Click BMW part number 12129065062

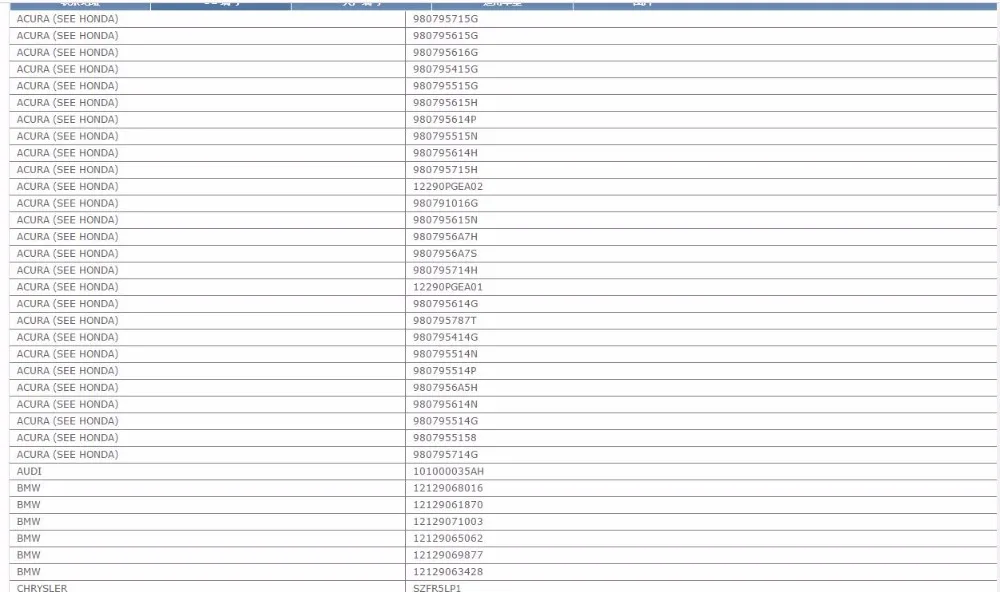point(448,538)
